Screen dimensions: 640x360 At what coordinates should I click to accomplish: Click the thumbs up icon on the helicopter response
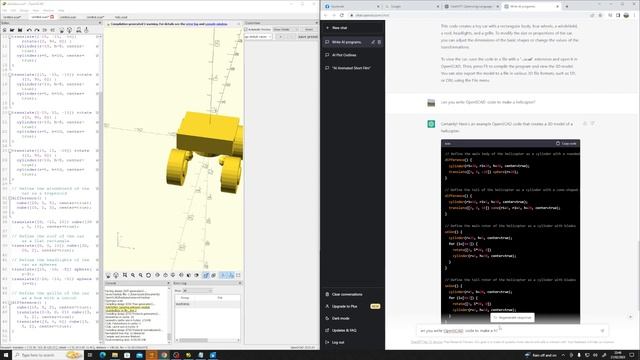point(585,123)
